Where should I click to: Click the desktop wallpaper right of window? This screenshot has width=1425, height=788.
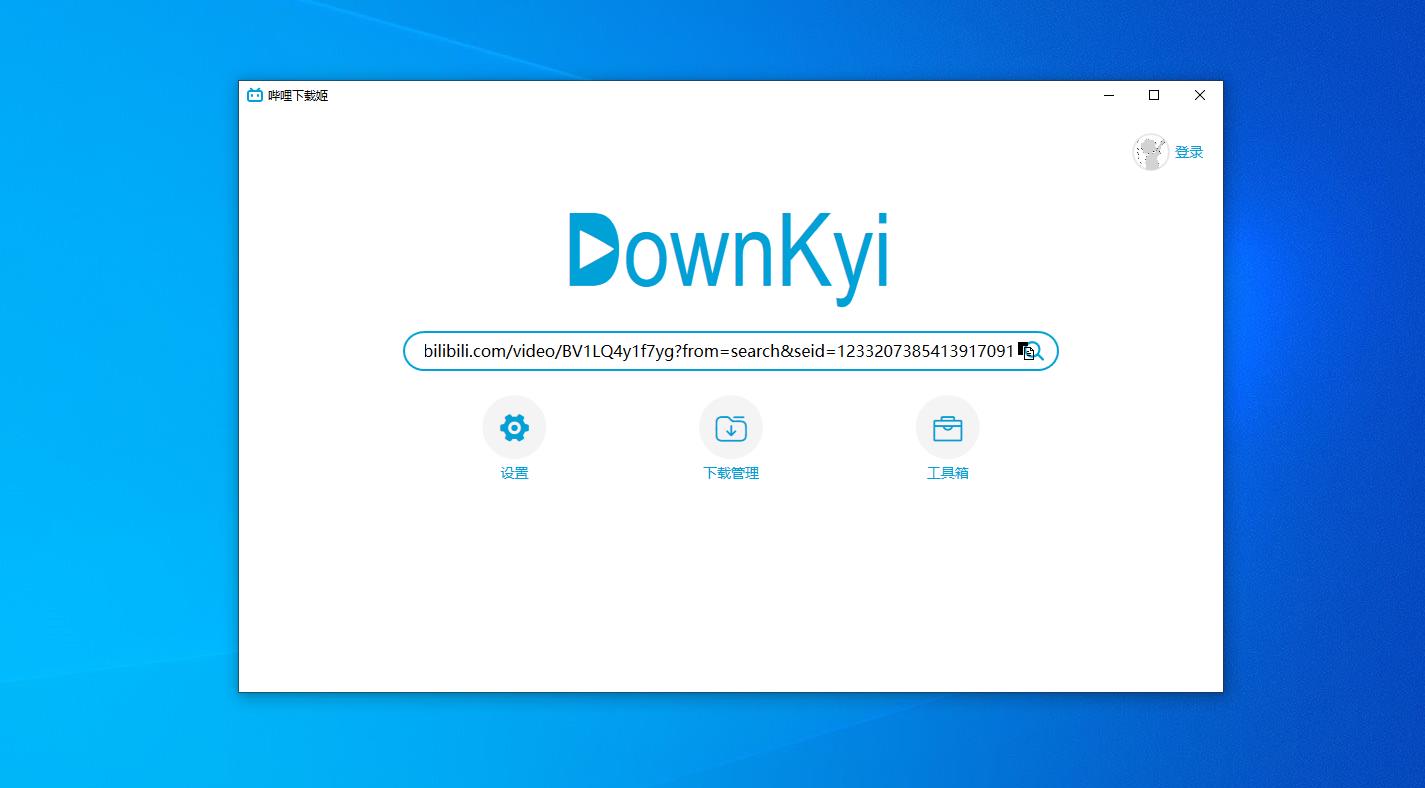pos(1320,400)
